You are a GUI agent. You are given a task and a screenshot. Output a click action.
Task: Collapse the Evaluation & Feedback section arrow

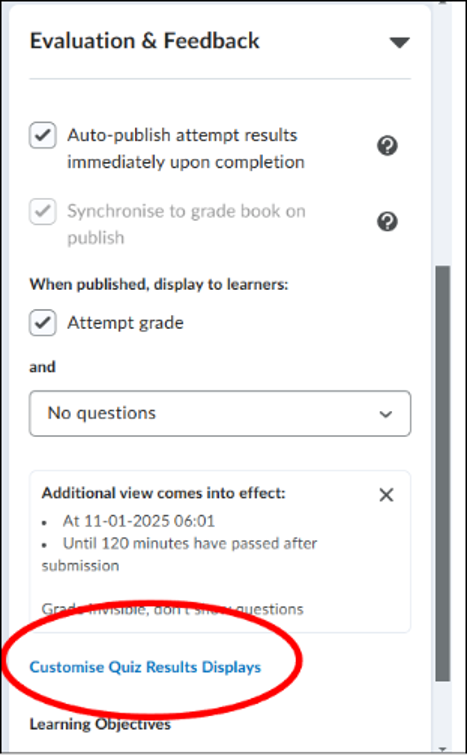[x=399, y=42]
